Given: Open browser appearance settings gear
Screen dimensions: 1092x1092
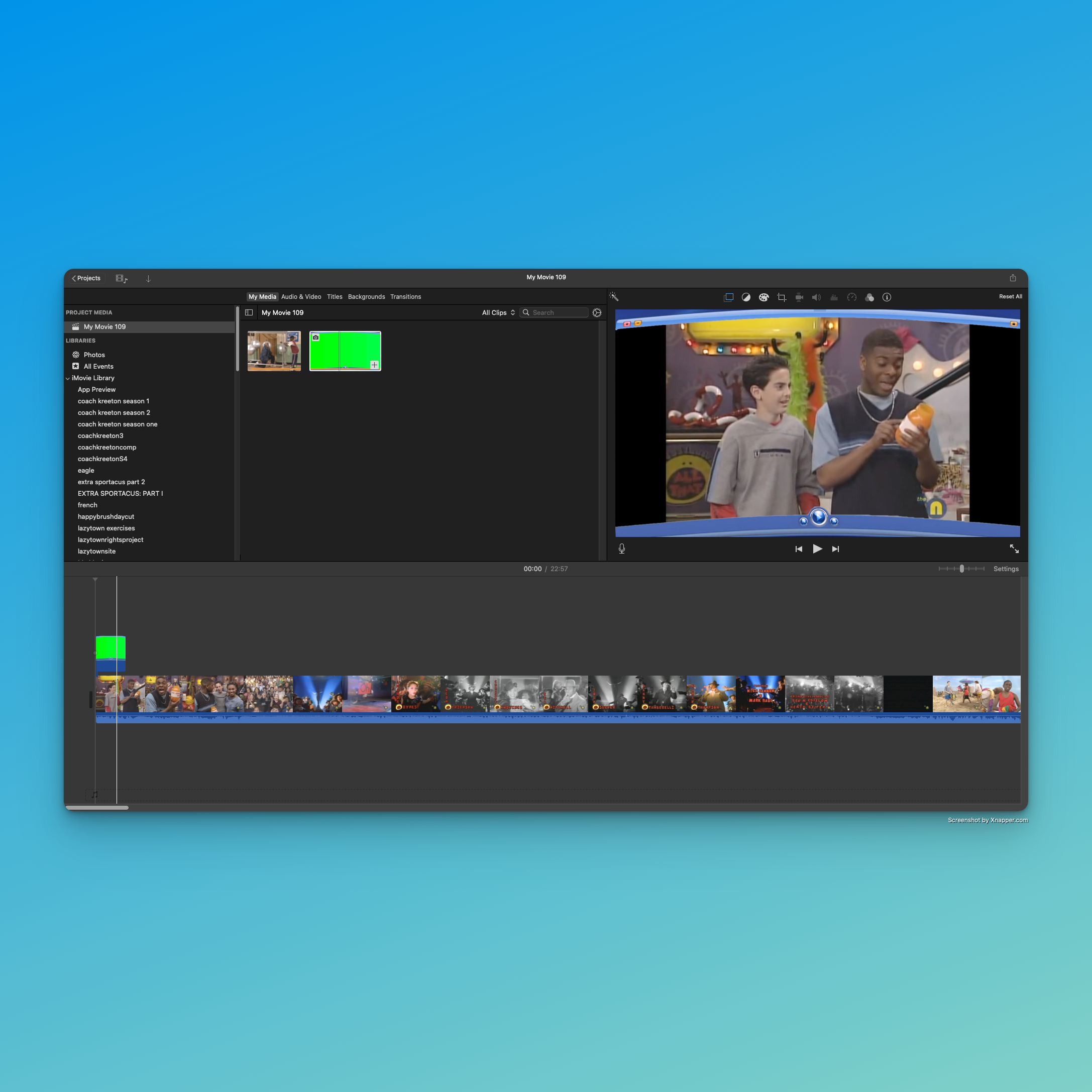Looking at the screenshot, I should [x=597, y=312].
